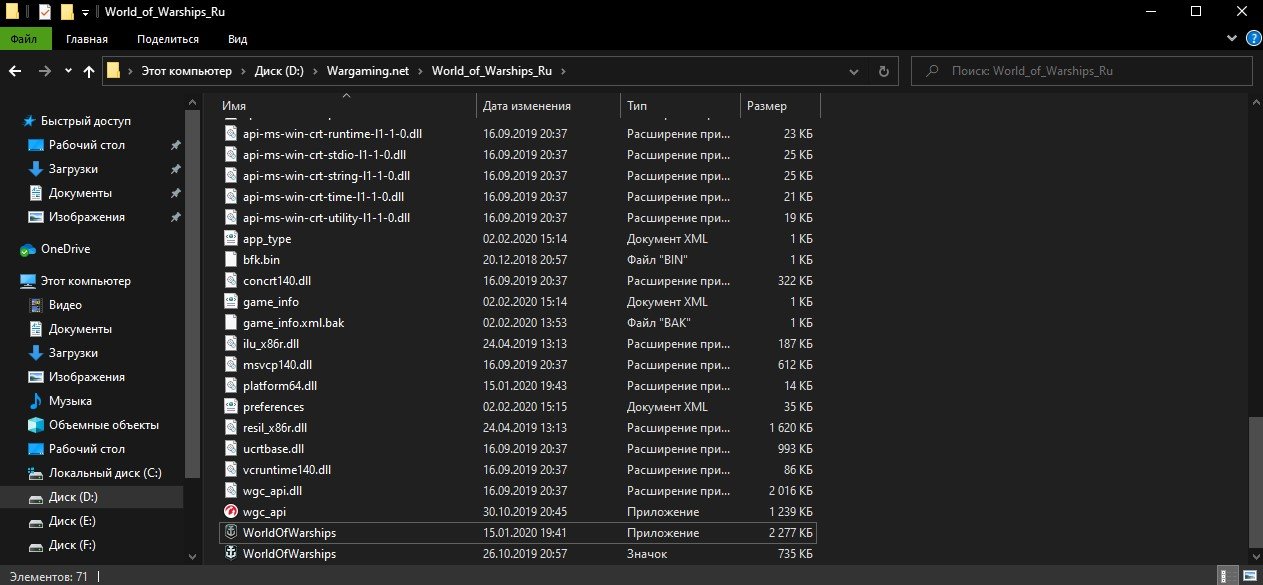The height and width of the screenshot is (585, 1263).
Task: Click the preferences XML file icon
Action: [230, 407]
